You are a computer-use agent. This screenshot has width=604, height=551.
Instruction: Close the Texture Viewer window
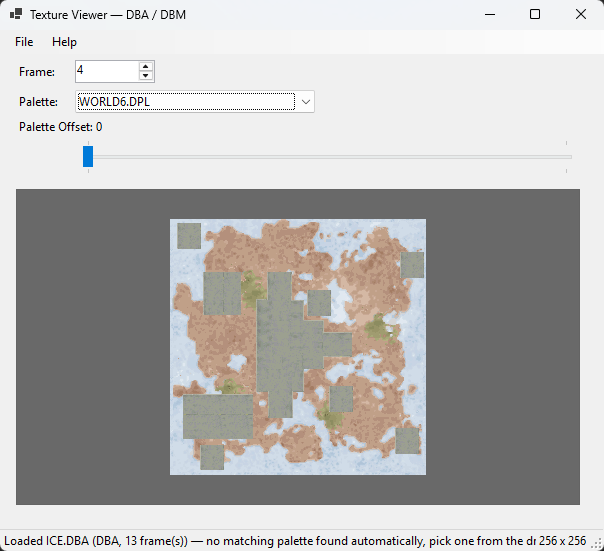[x=581, y=15]
